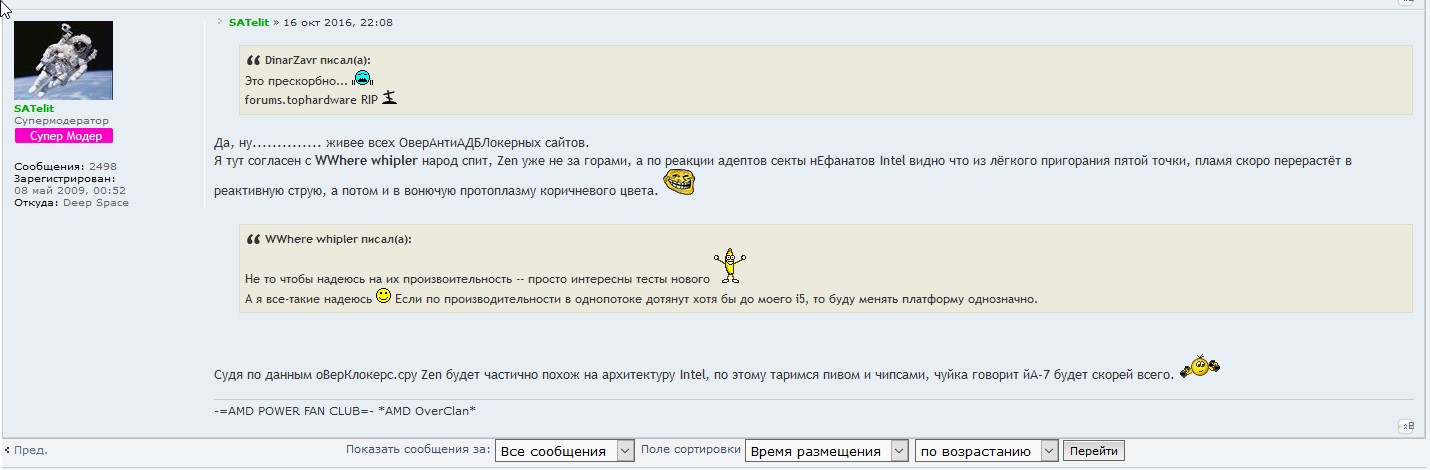Viewport: 1430px width, 470px height.
Task: Click the SATelit astronaut avatar image
Action: [63, 60]
